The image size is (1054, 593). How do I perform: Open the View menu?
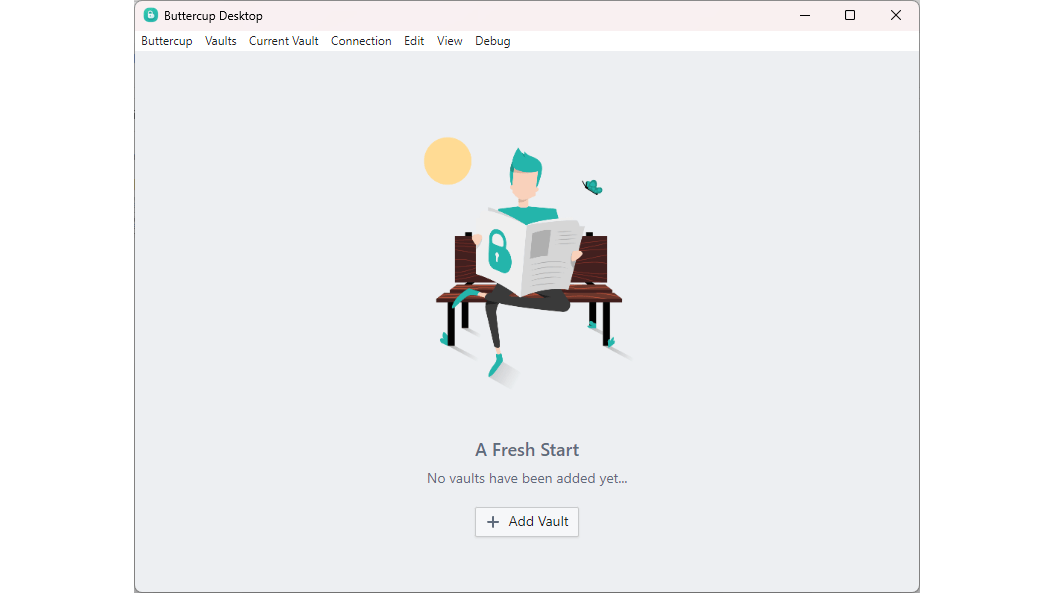point(450,41)
